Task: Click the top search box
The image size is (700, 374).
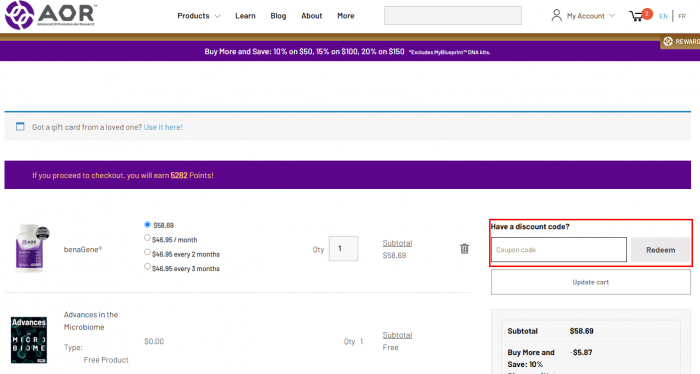Action: pos(453,16)
